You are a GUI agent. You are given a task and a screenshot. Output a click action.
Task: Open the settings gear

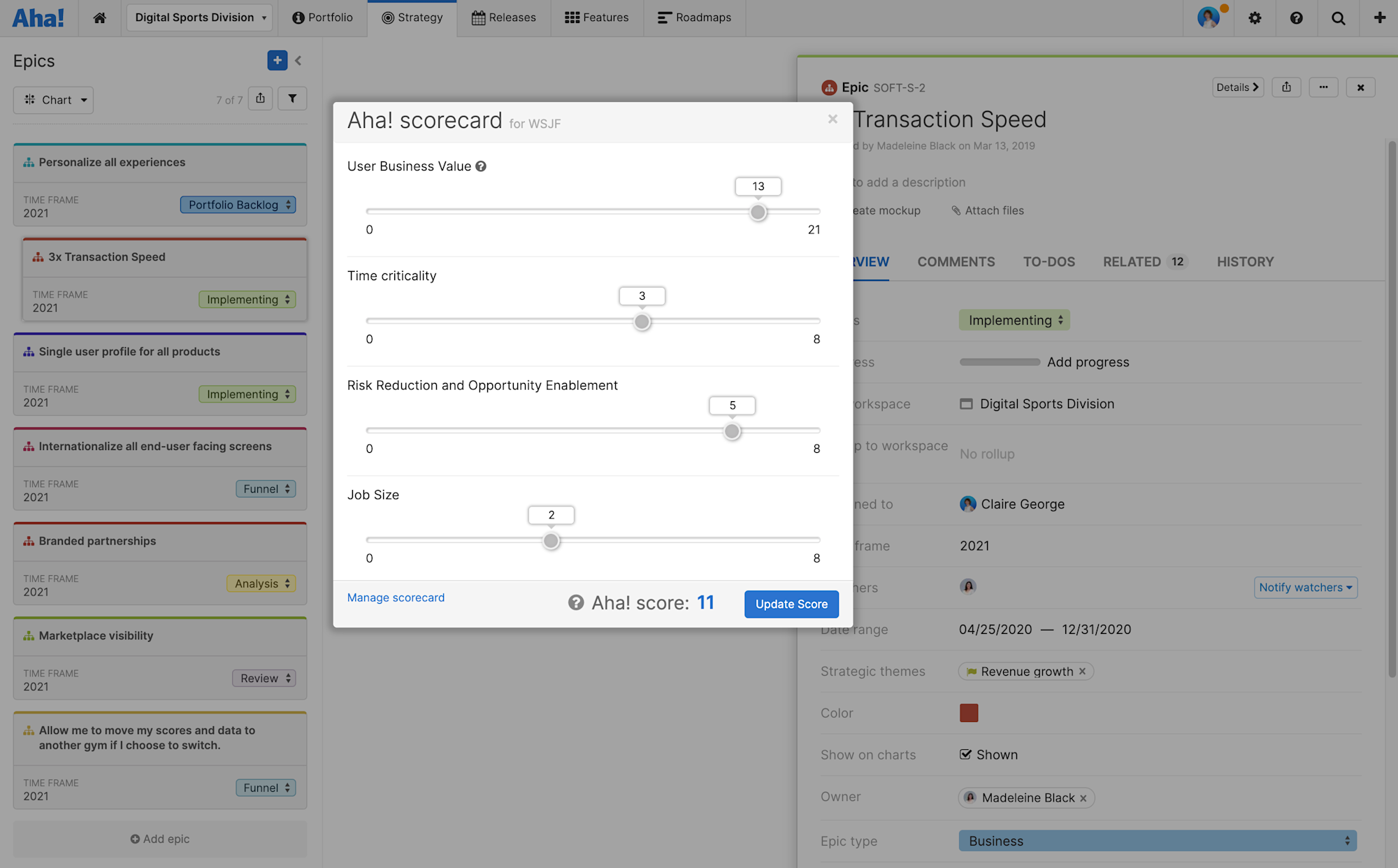[1255, 18]
